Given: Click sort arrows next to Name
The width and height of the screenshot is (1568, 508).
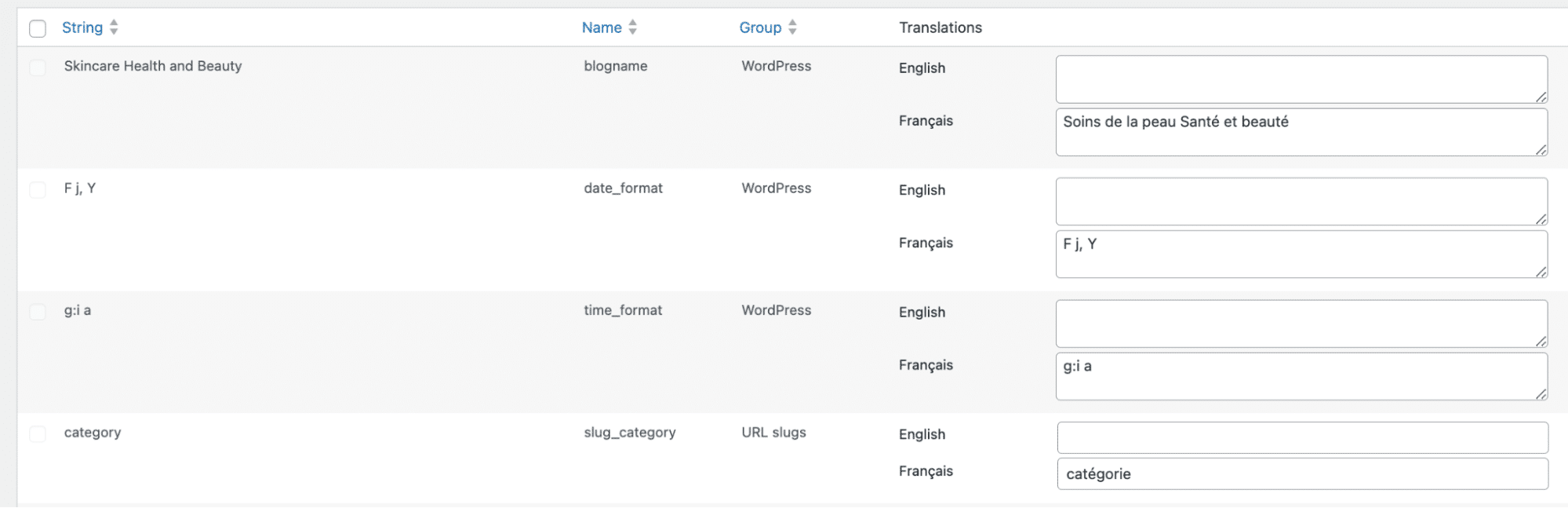Looking at the screenshot, I should 632,27.
